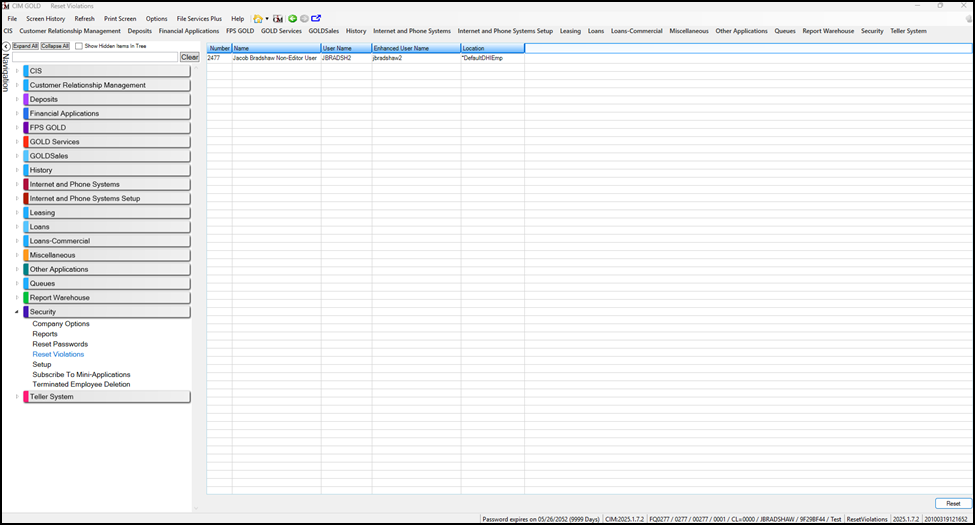Click the grey forward arrow icon
The height and width of the screenshot is (525, 975).
pyautogui.click(x=304, y=19)
